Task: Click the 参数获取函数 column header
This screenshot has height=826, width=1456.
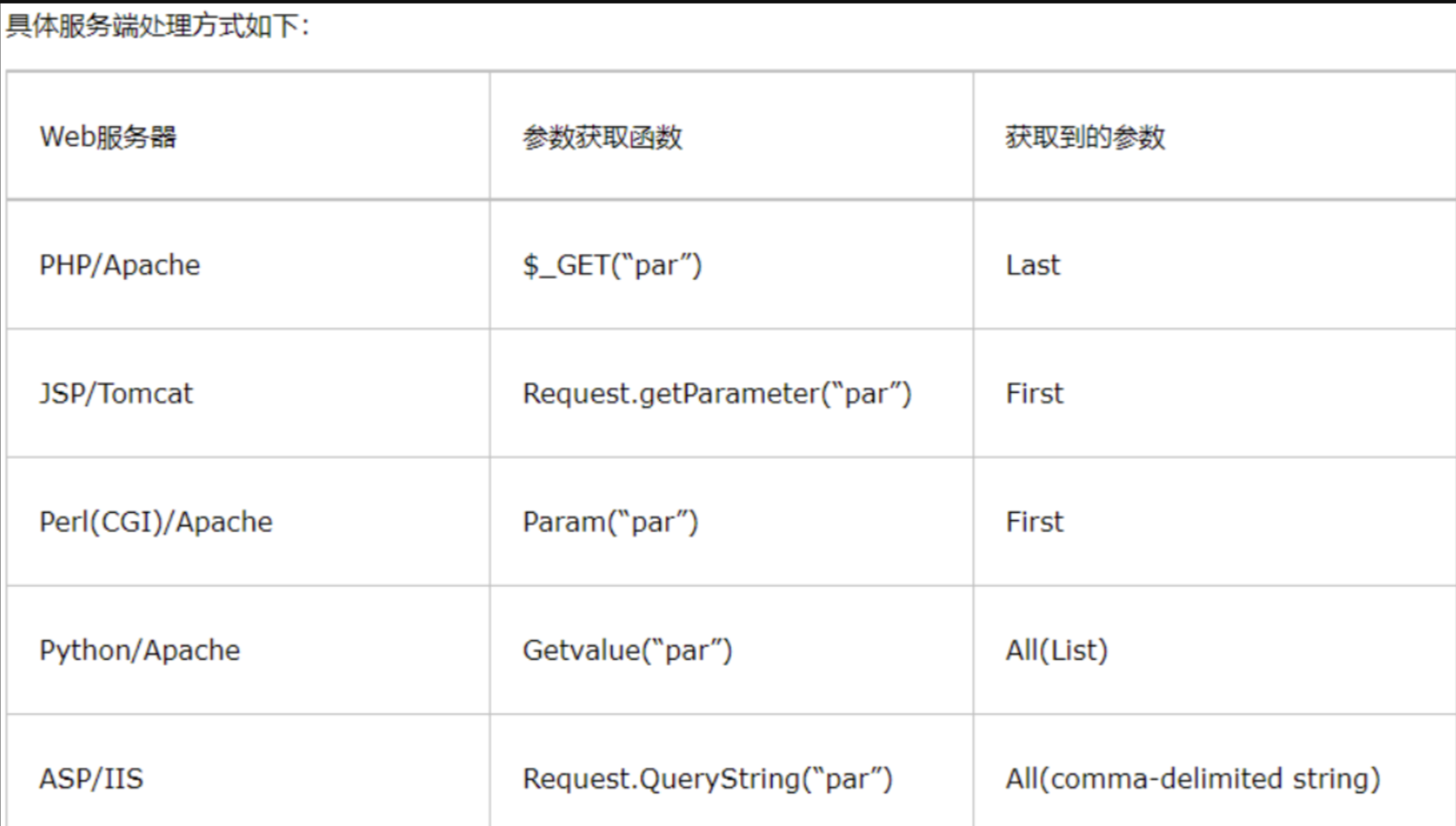Action: (602, 137)
